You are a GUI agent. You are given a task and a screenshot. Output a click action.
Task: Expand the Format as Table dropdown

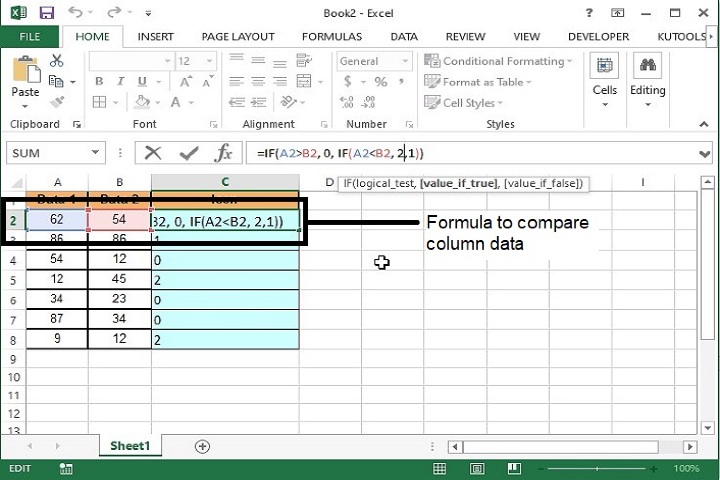[x=529, y=82]
